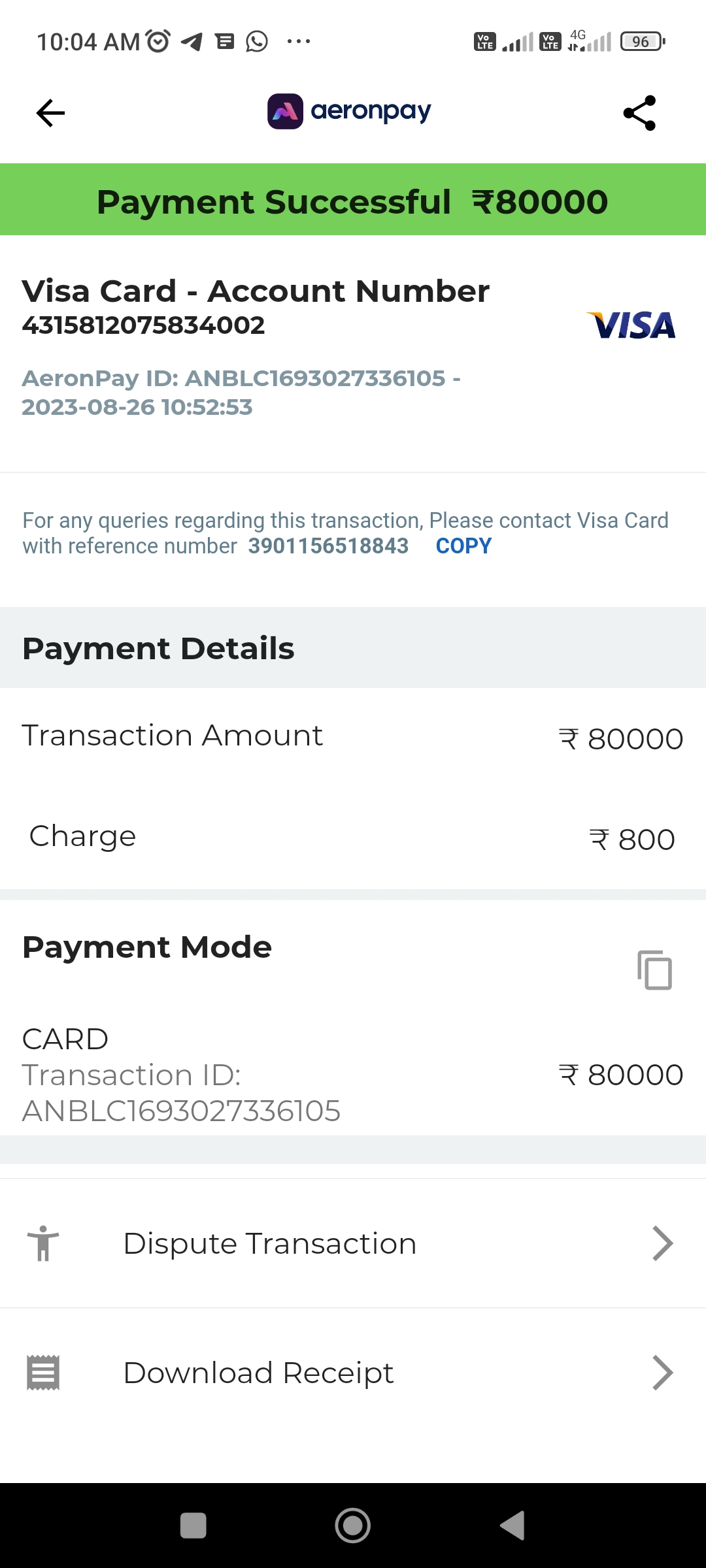Expand Dispute Transaction chevron
Viewport: 706px width, 1568px height.
pyautogui.click(x=662, y=1243)
